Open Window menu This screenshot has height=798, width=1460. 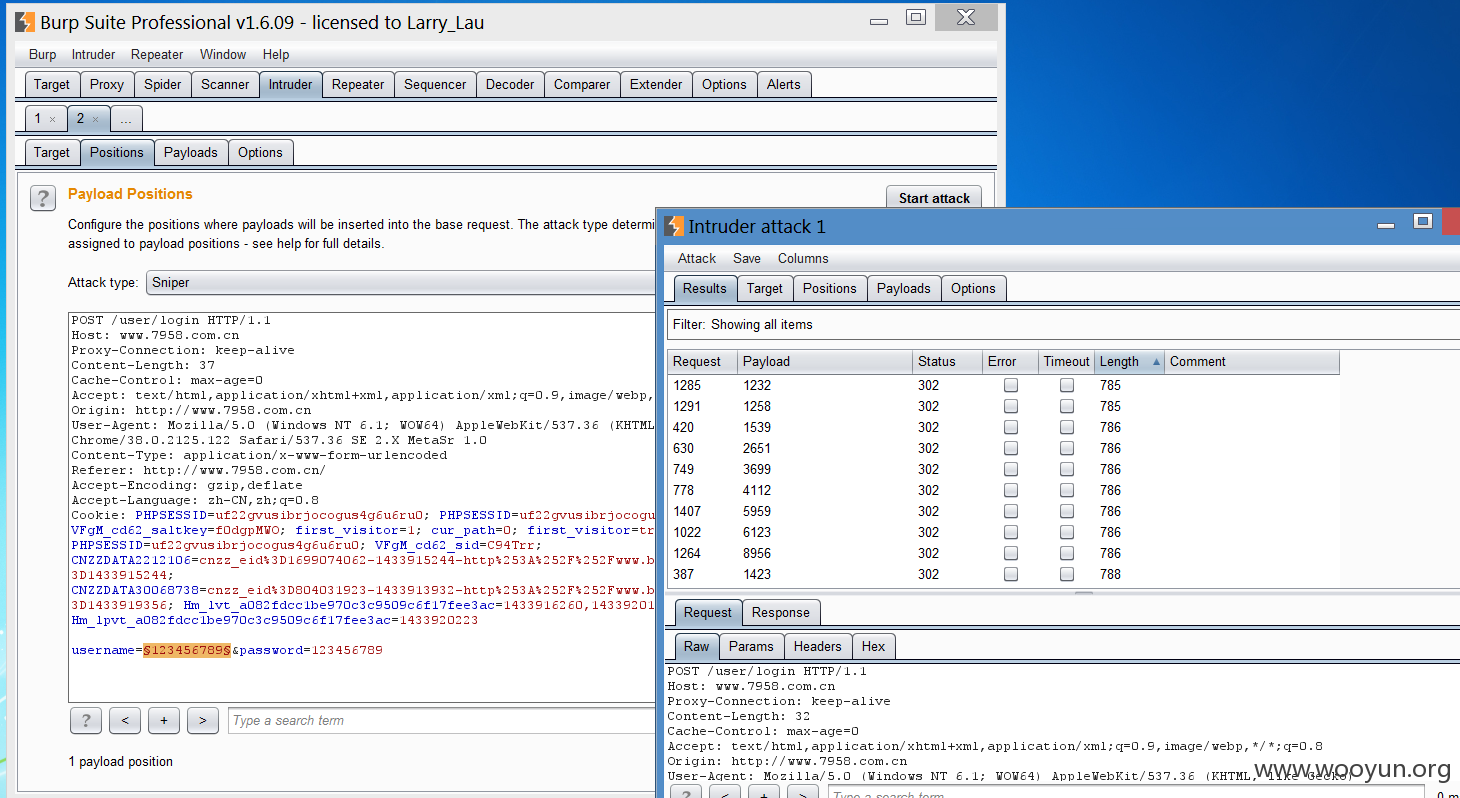[x=223, y=55]
